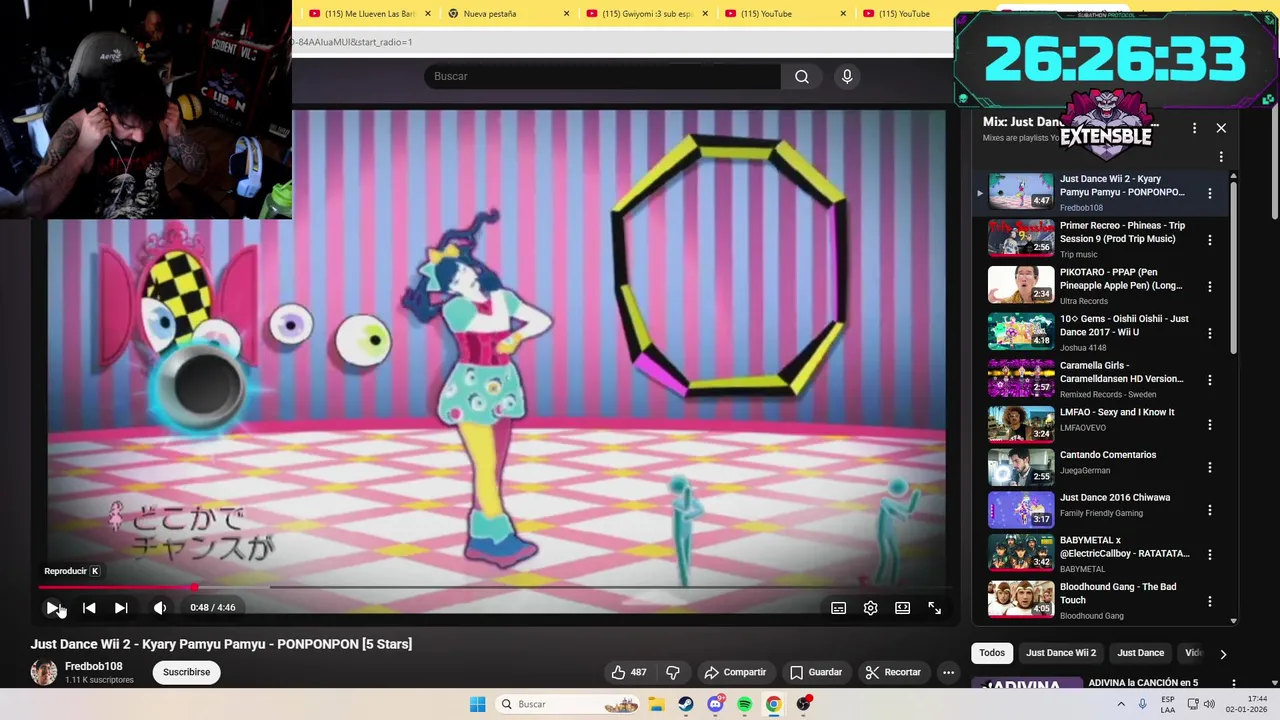Click the search magnifier button on YouTube
Viewport: 1280px width, 720px height.
pyautogui.click(x=802, y=76)
